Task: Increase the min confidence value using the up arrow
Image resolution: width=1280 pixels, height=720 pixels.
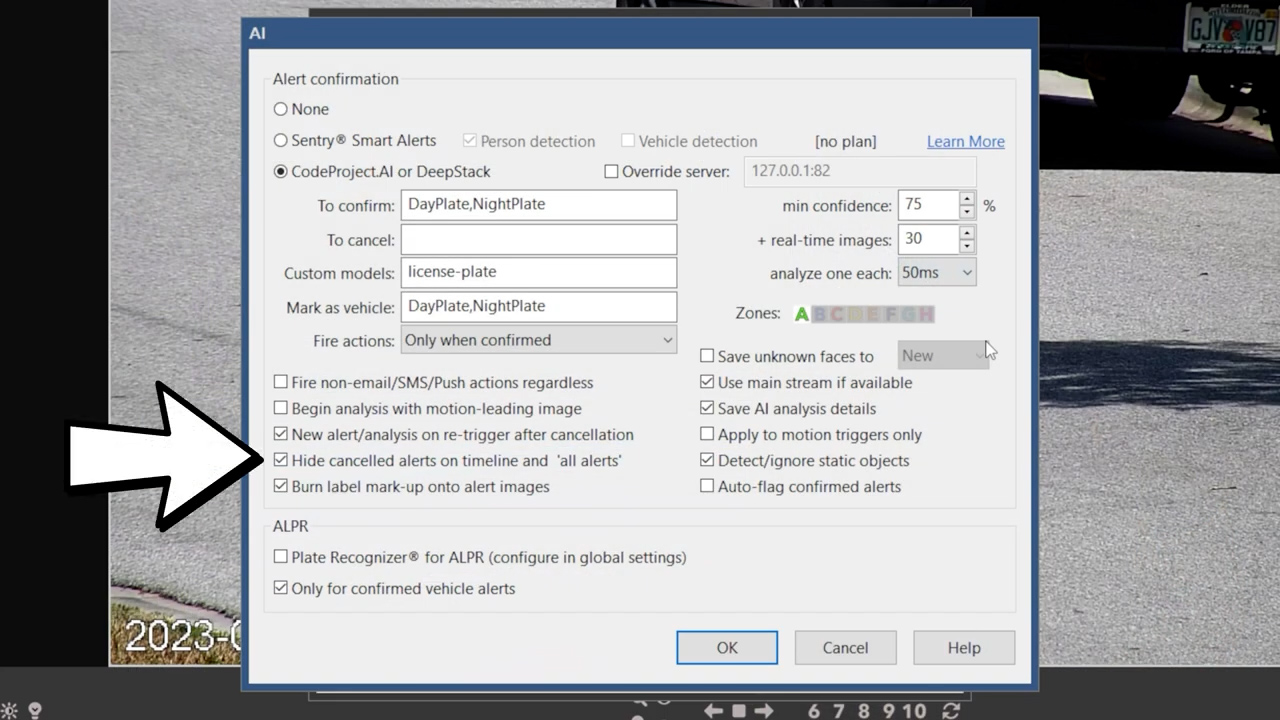Action: (966, 199)
